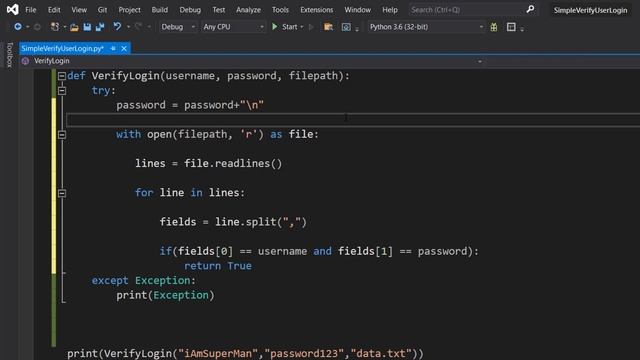This screenshot has width=640, height=360.
Task: Click the greyed Navigate Forward icon
Action: (37, 27)
